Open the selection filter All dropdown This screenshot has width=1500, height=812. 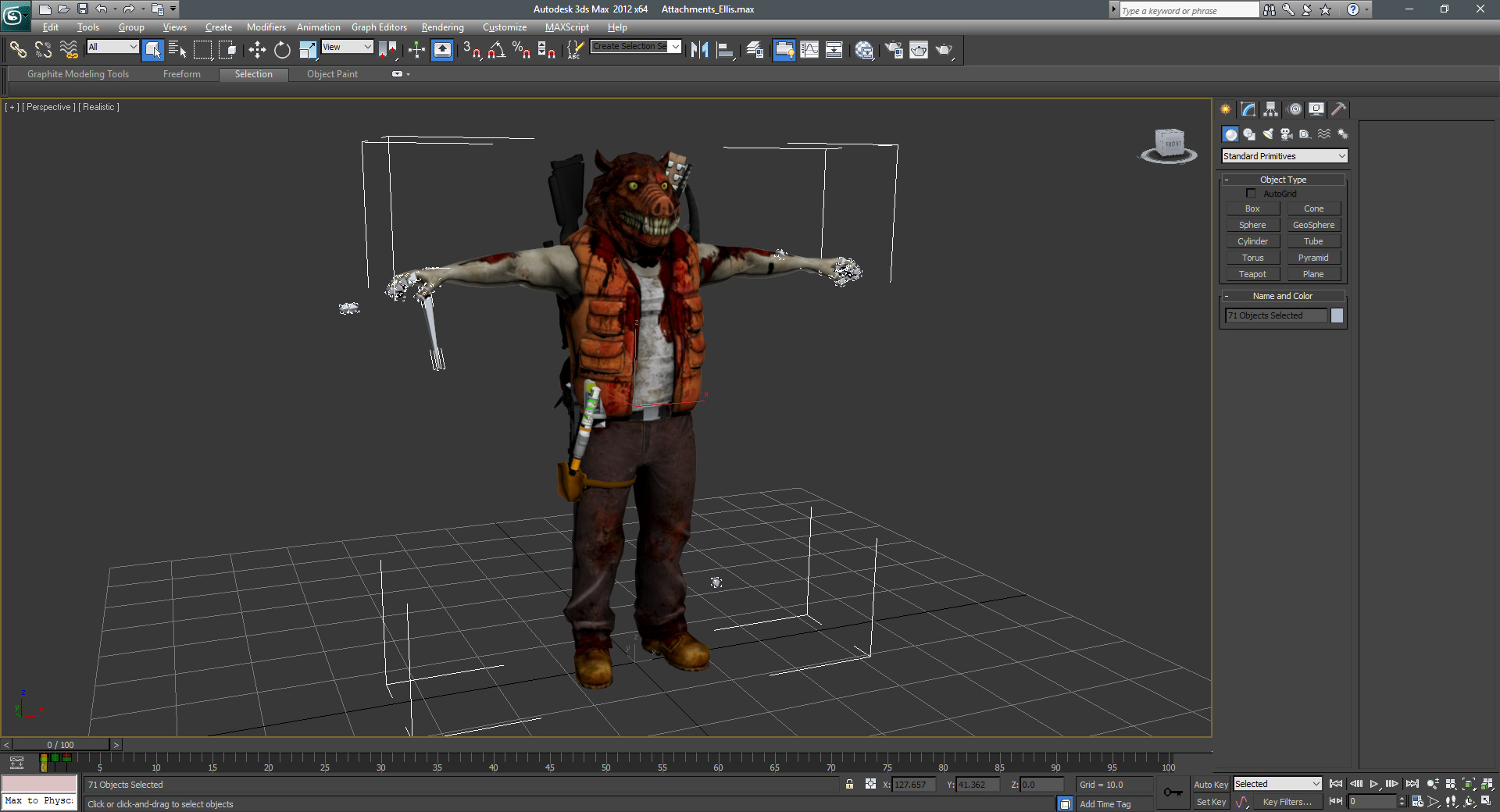pyautogui.click(x=112, y=47)
